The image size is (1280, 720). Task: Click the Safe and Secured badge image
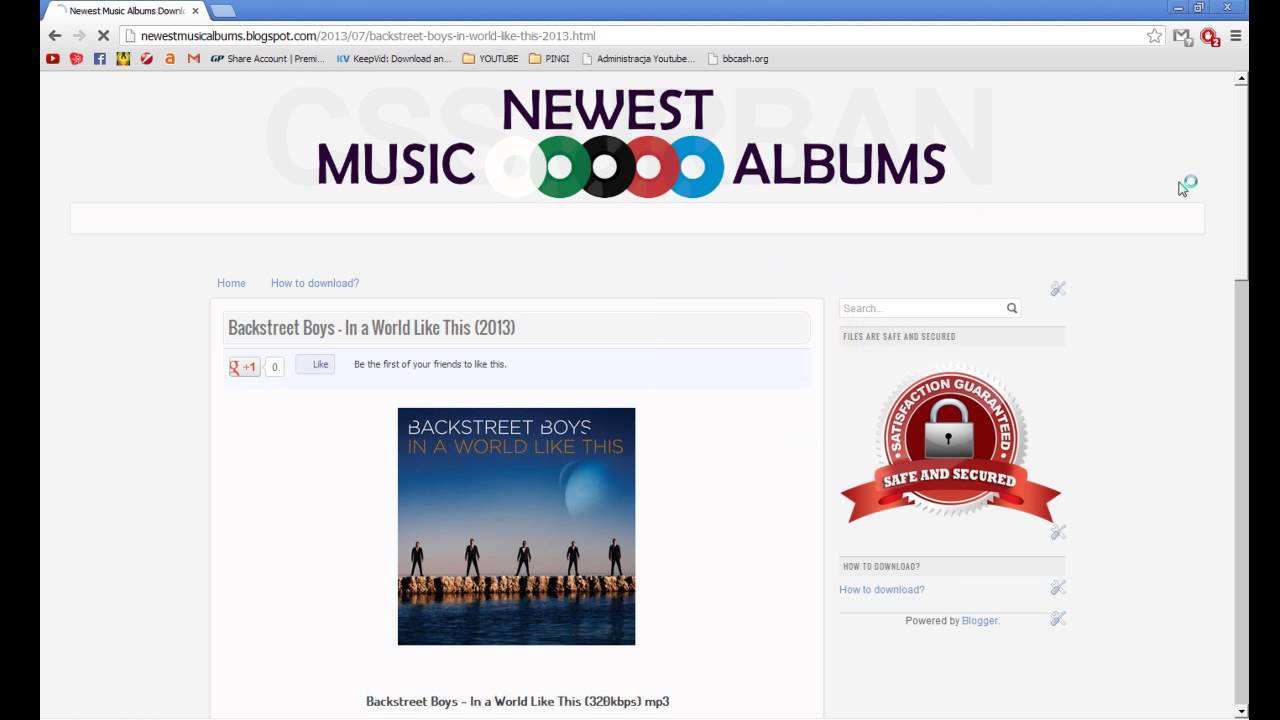950,444
